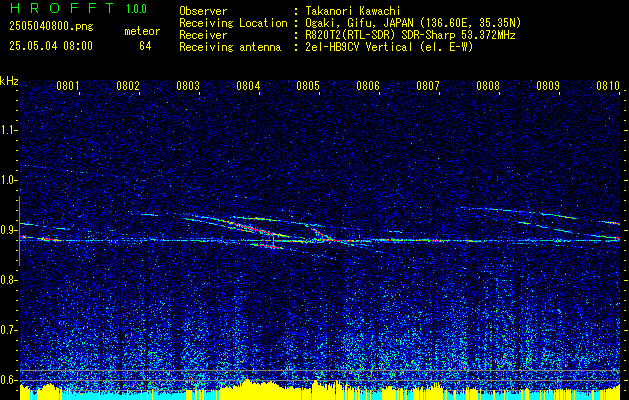The image size is (629, 400).
Task: Click the meteor count value 64
Action: point(145,46)
